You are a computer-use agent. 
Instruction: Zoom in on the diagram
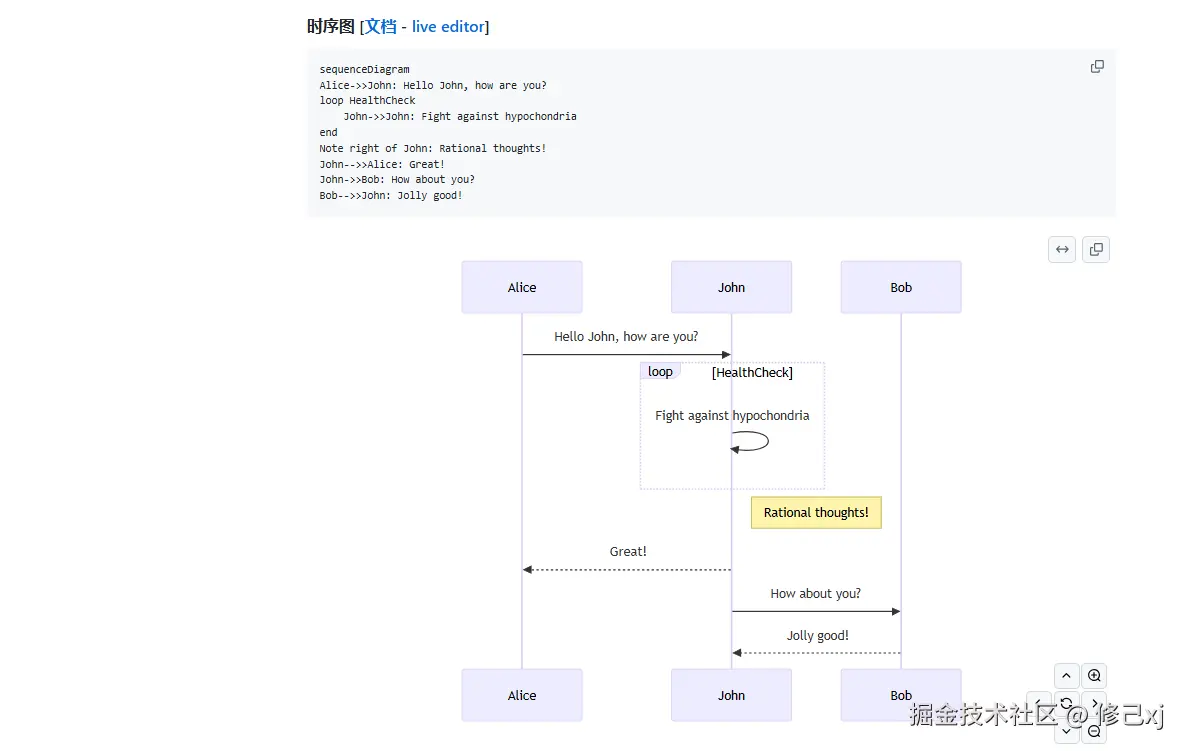coord(1094,676)
